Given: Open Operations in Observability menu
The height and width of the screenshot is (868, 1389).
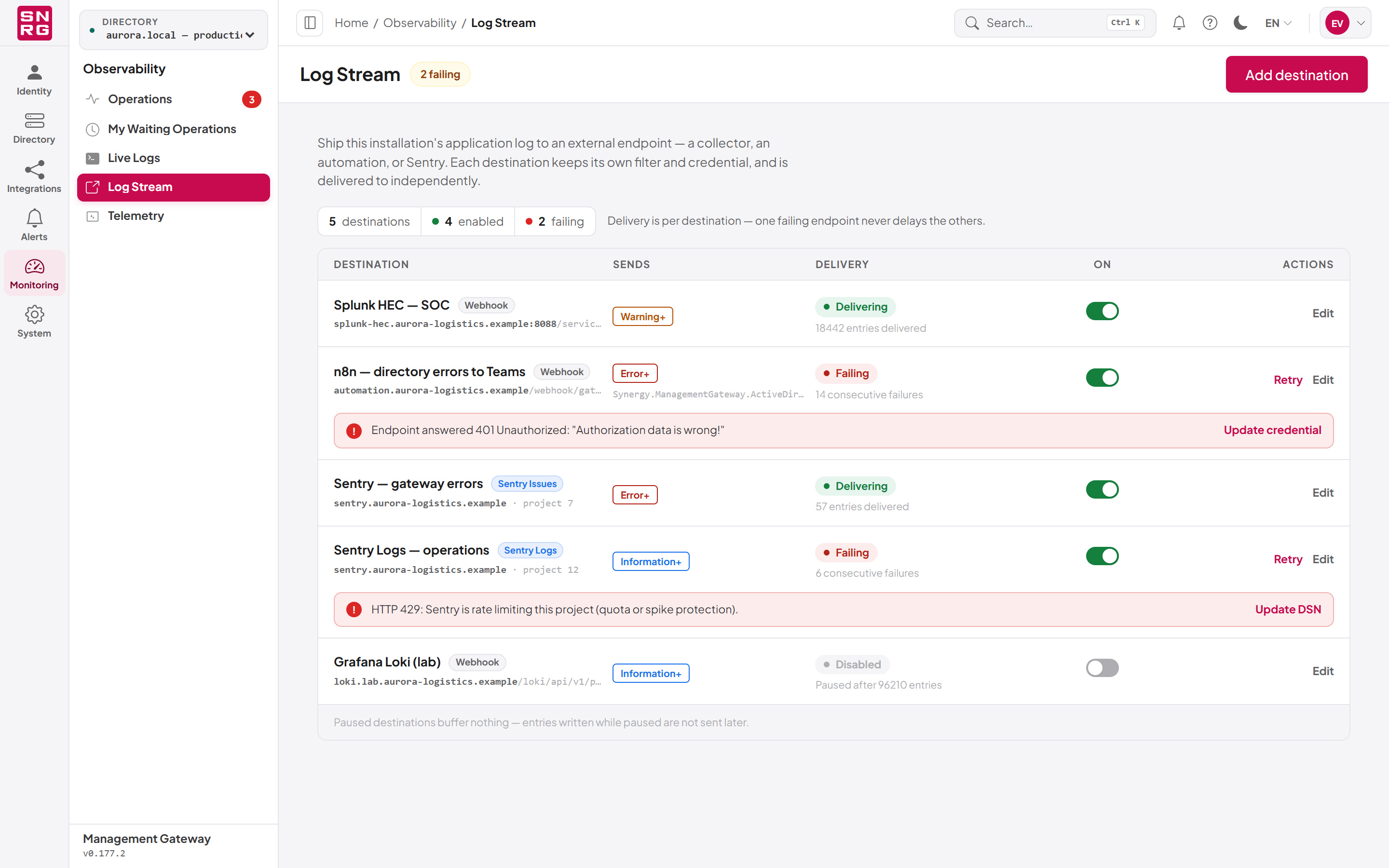Looking at the screenshot, I should click(x=173, y=99).
